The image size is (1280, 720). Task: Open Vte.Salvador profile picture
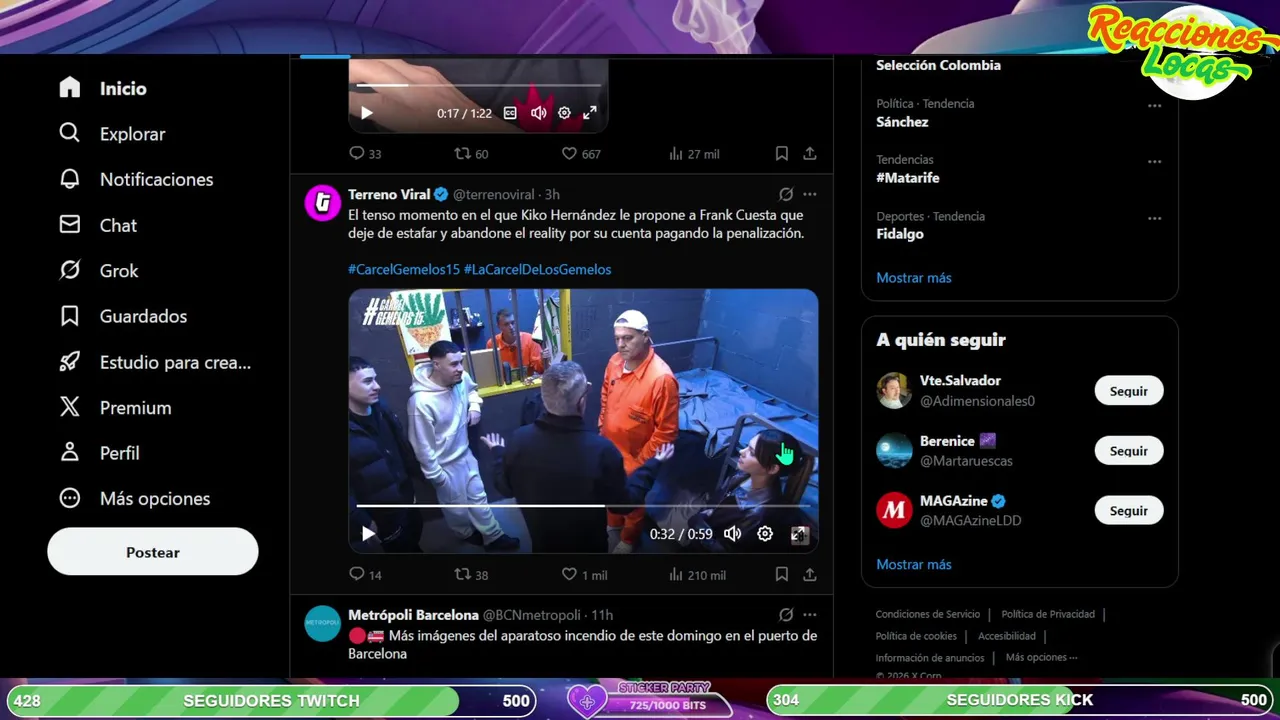point(894,391)
